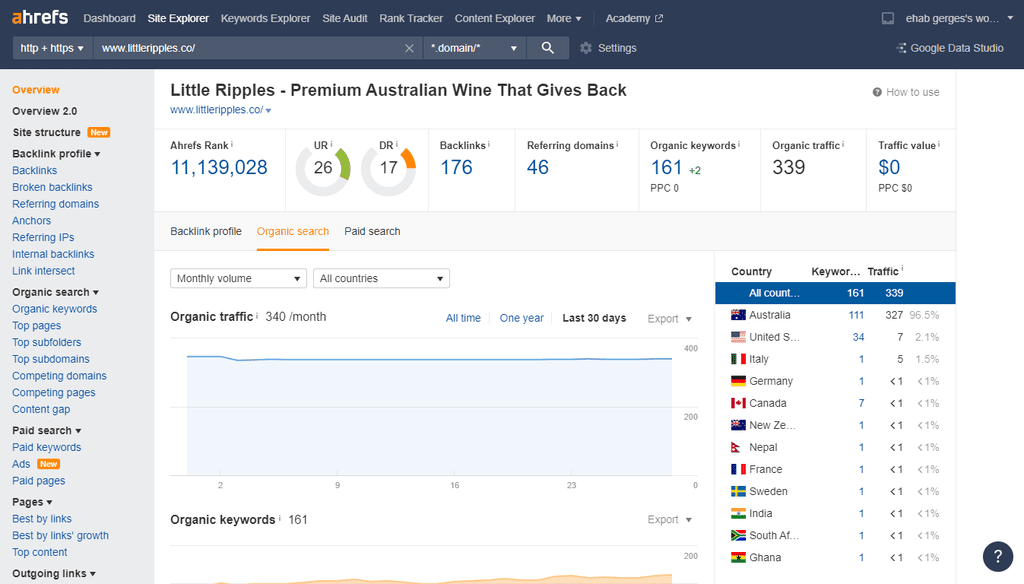Viewport: 1024px width, 584px height.
Task: Collapse the Paid search sidebar section
Action: pos(47,430)
